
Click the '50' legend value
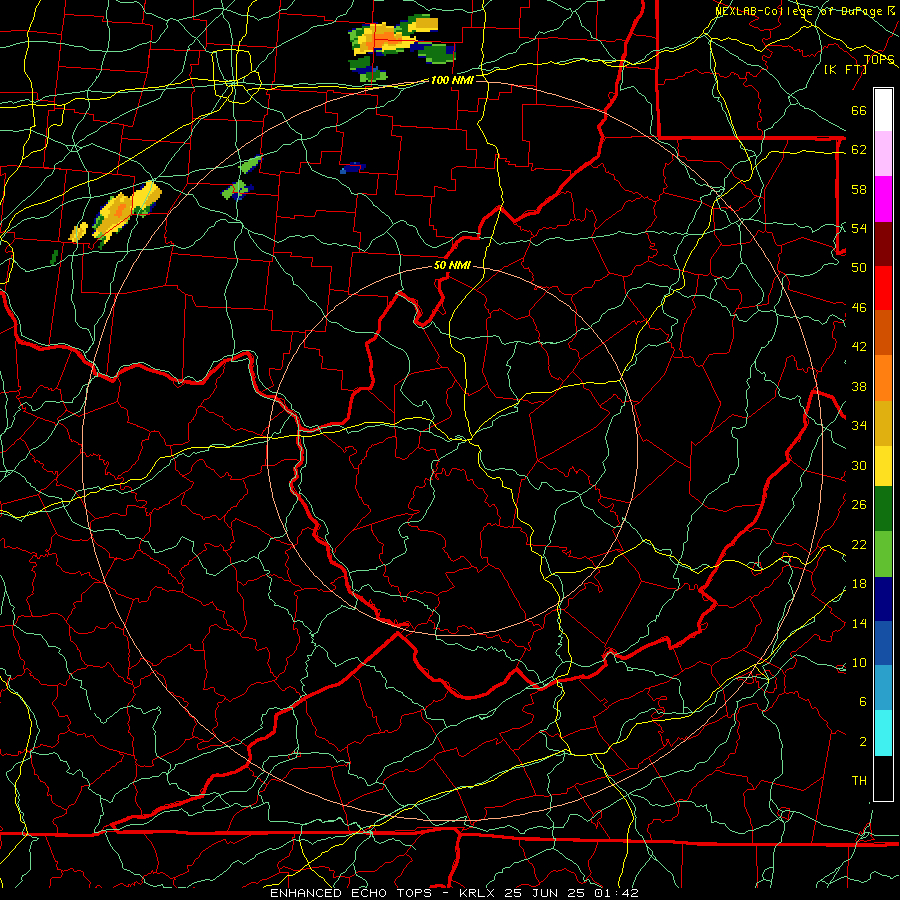click(859, 267)
